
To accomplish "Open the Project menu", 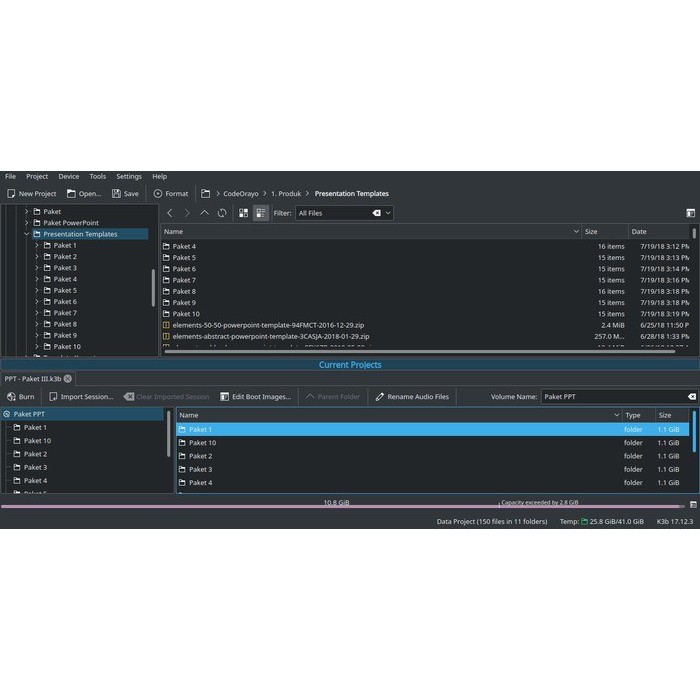I will (37, 176).
